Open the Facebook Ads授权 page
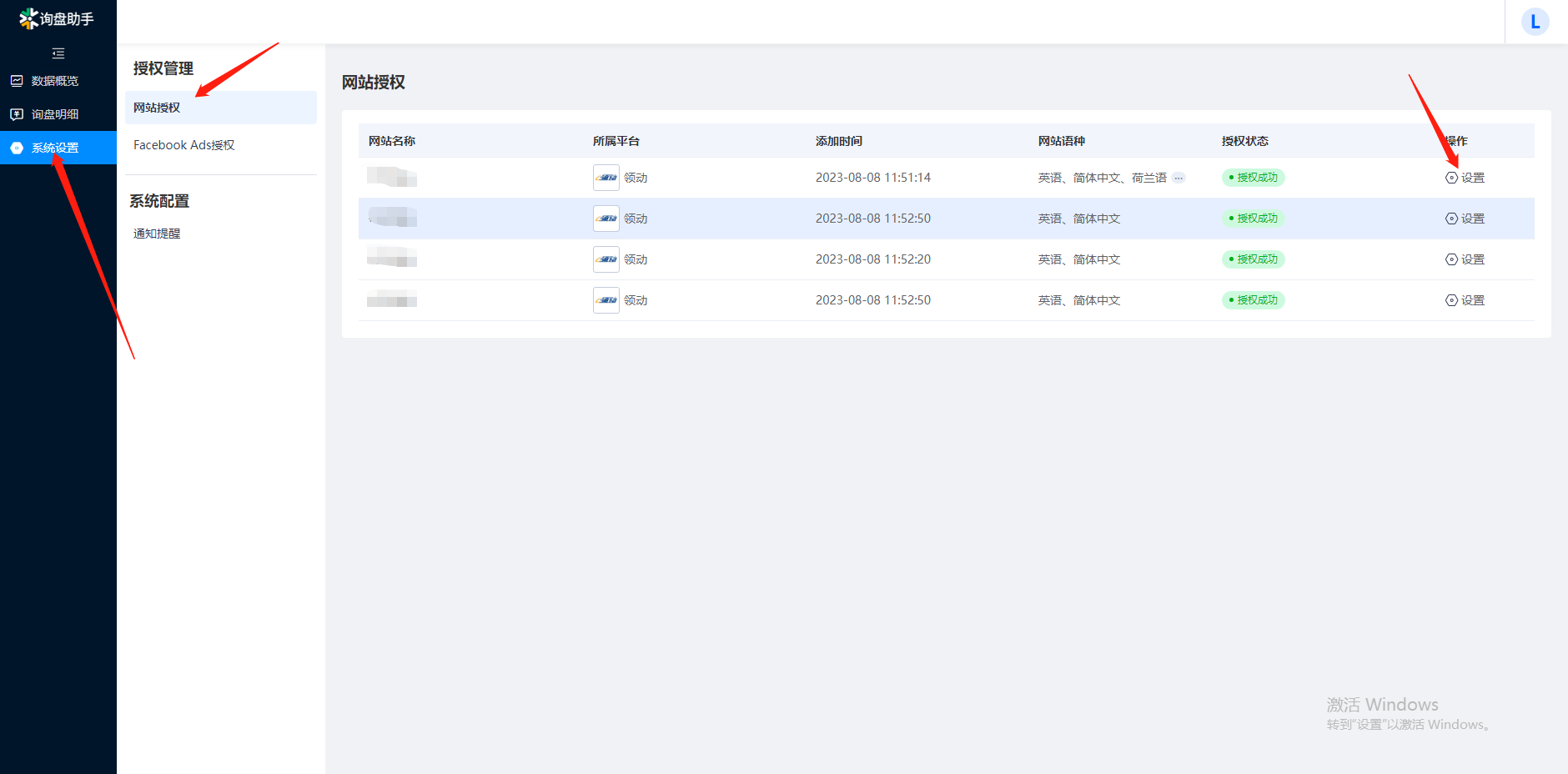The width and height of the screenshot is (1568, 774). [183, 145]
